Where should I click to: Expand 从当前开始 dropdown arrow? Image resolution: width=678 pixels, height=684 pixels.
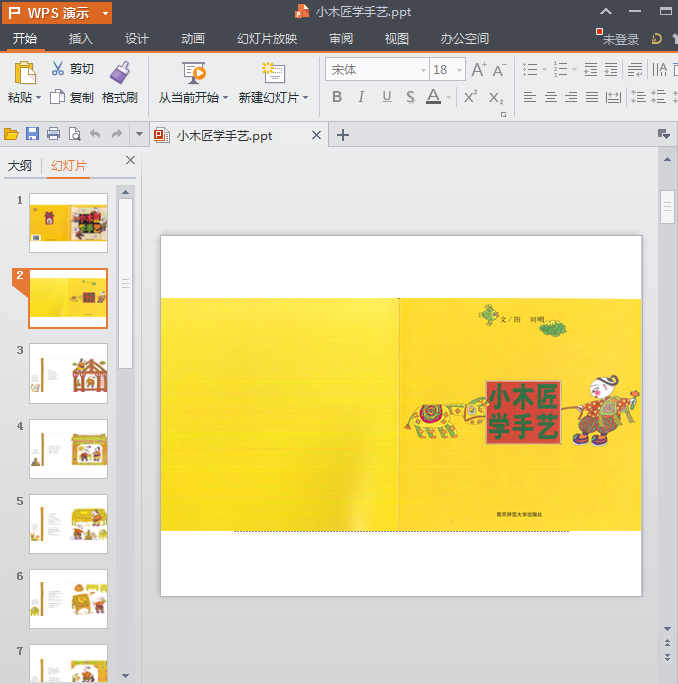pos(225,97)
